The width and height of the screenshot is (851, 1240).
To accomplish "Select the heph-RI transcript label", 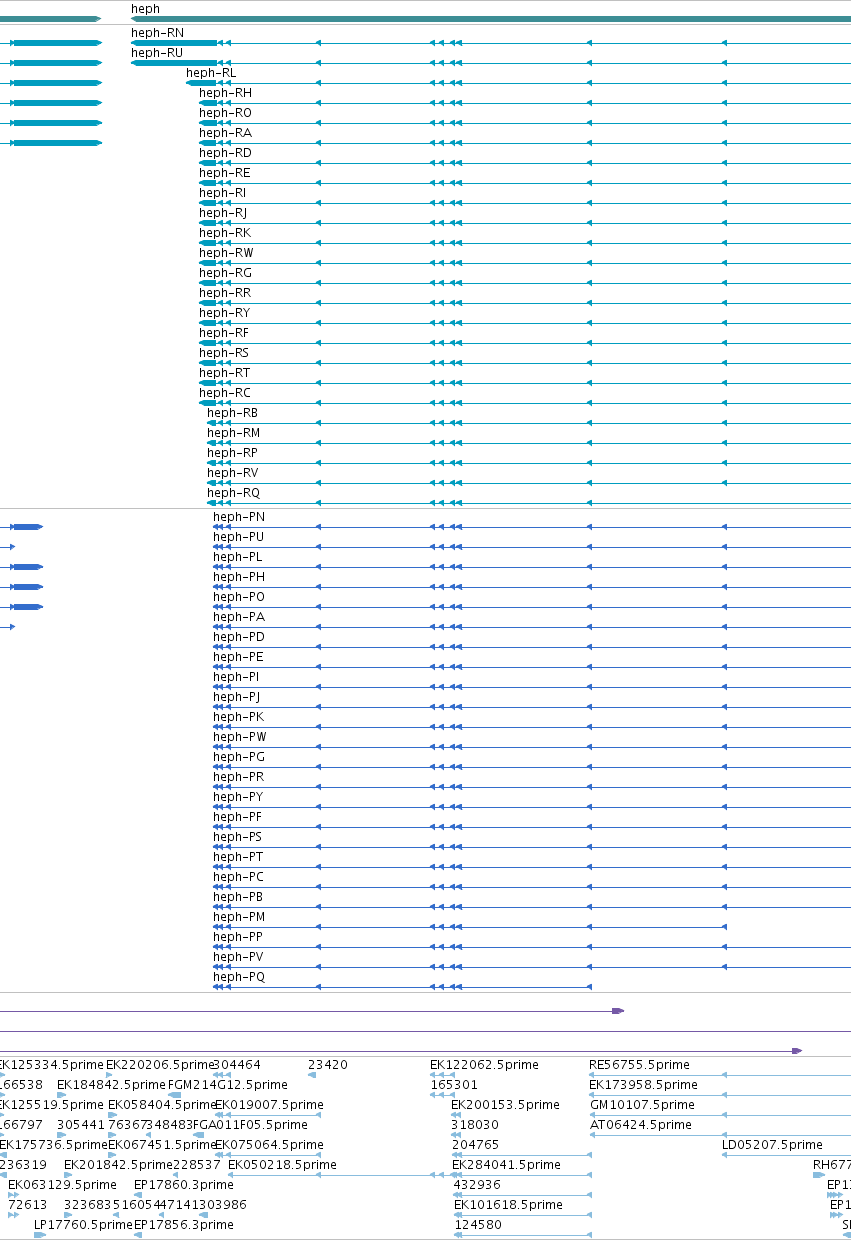I will [222, 193].
